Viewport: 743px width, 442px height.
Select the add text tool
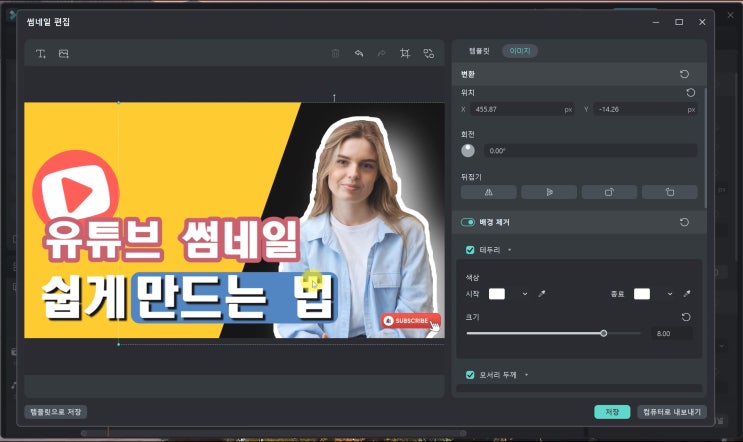point(41,54)
